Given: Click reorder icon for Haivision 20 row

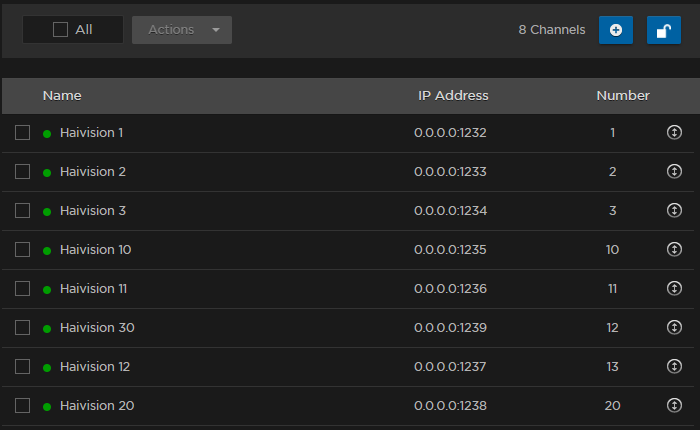Looking at the screenshot, I should (x=674, y=405).
